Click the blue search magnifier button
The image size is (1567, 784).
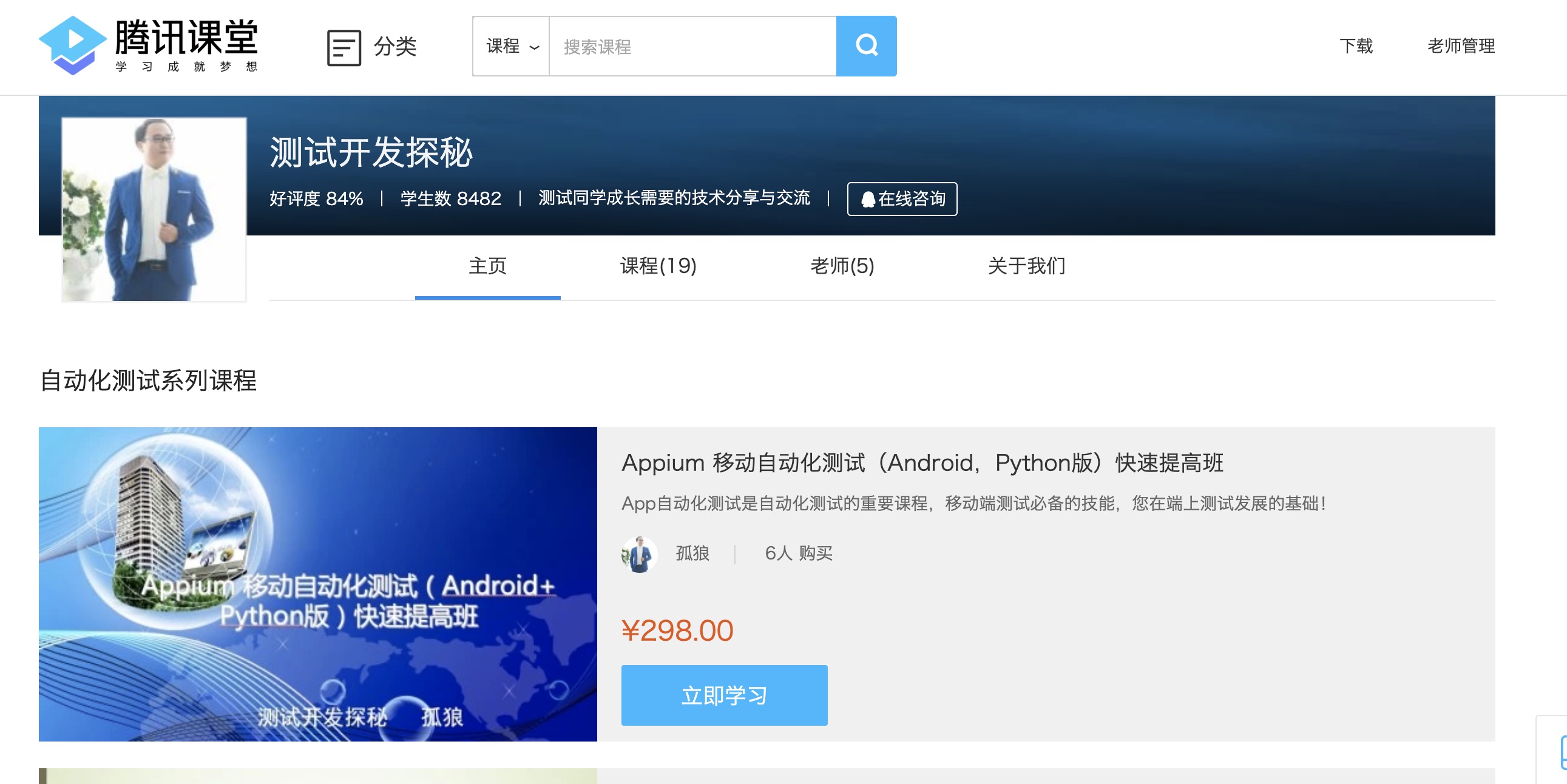[x=866, y=46]
